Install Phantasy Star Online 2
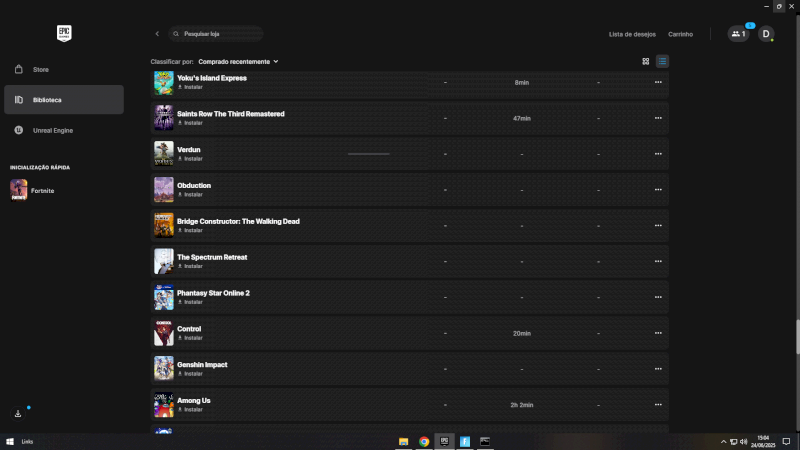800x450 pixels. (x=190, y=302)
